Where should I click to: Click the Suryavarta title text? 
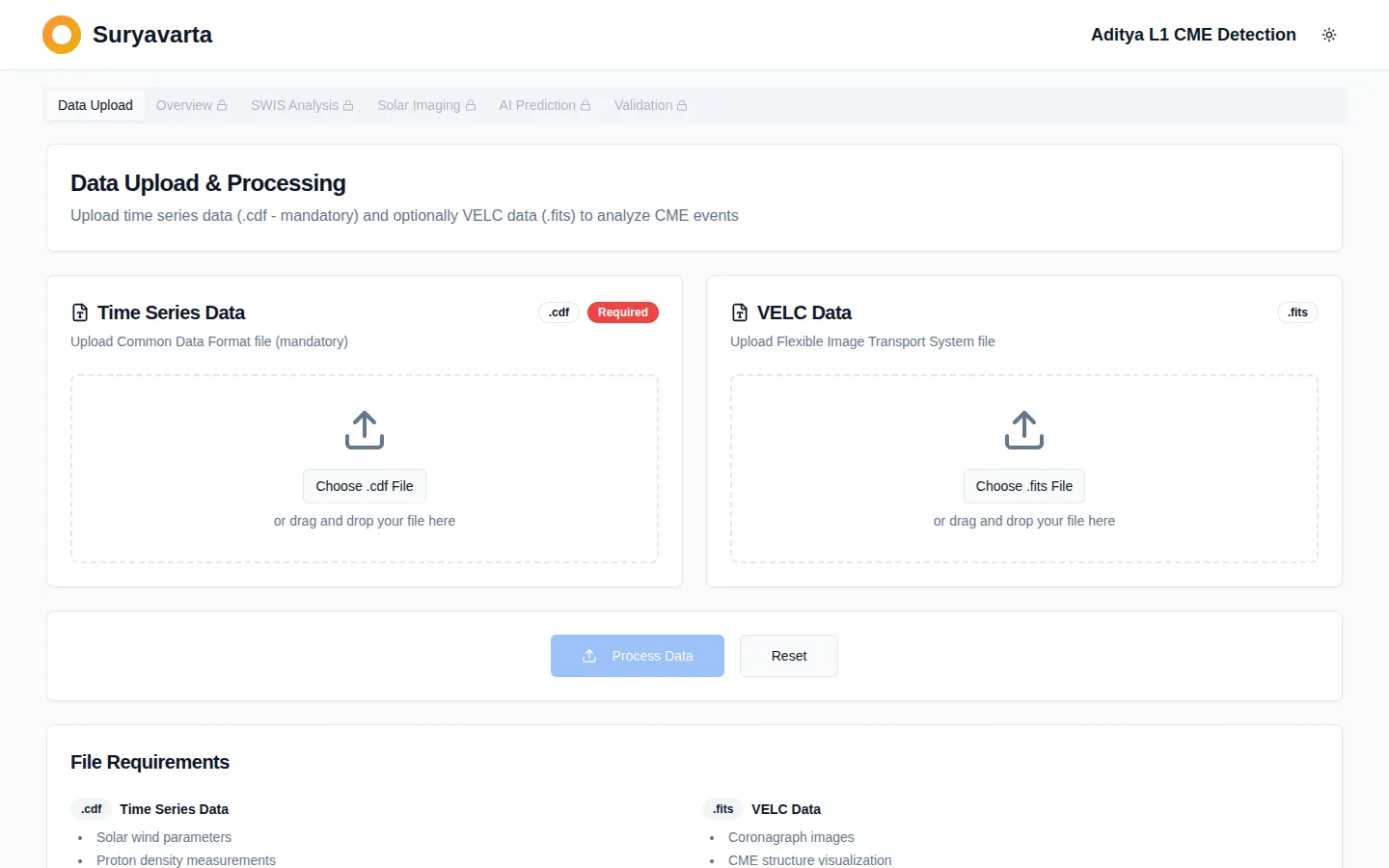tap(152, 35)
